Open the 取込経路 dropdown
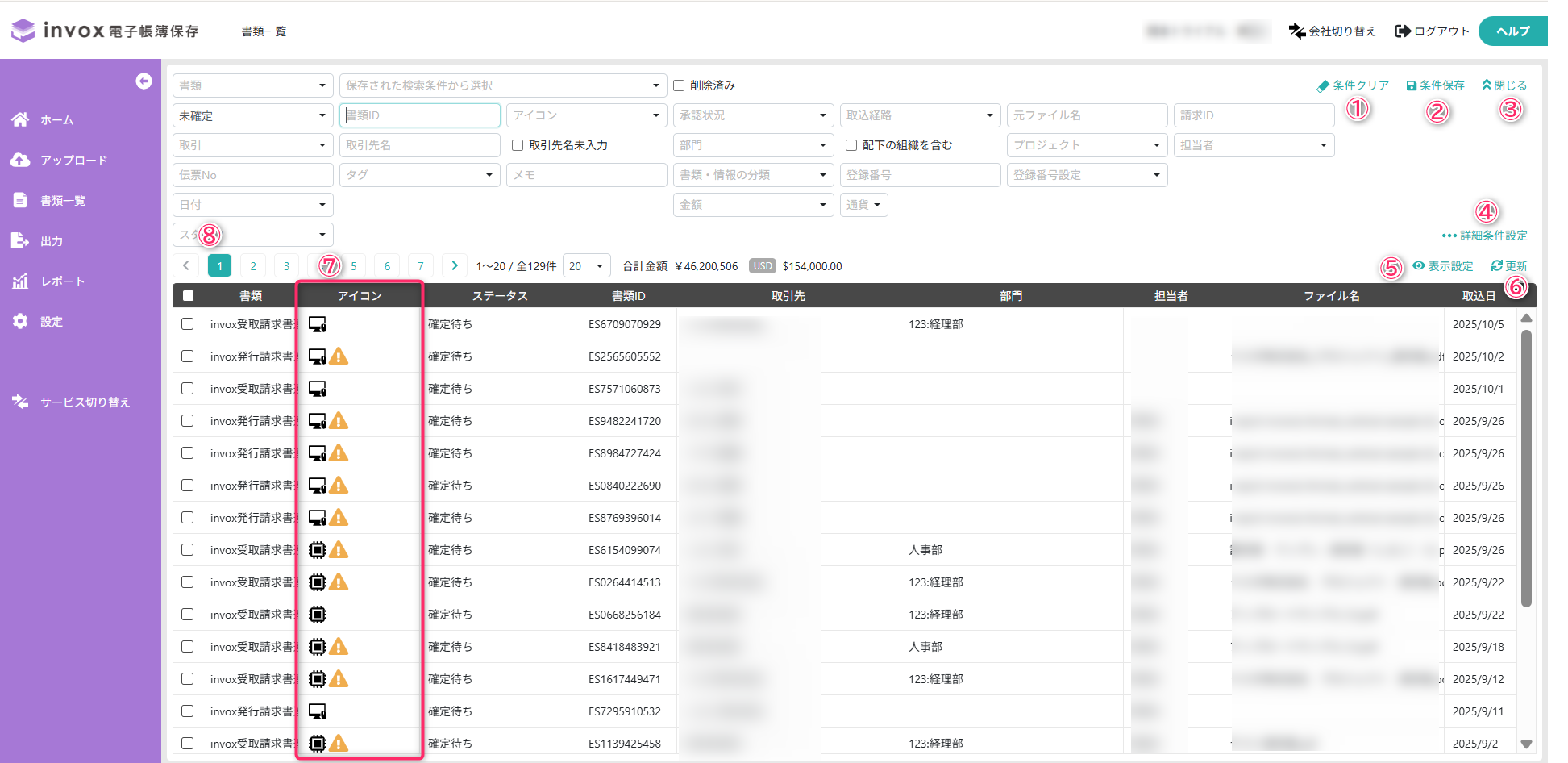1568x763 pixels. click(x=919, y=115)
